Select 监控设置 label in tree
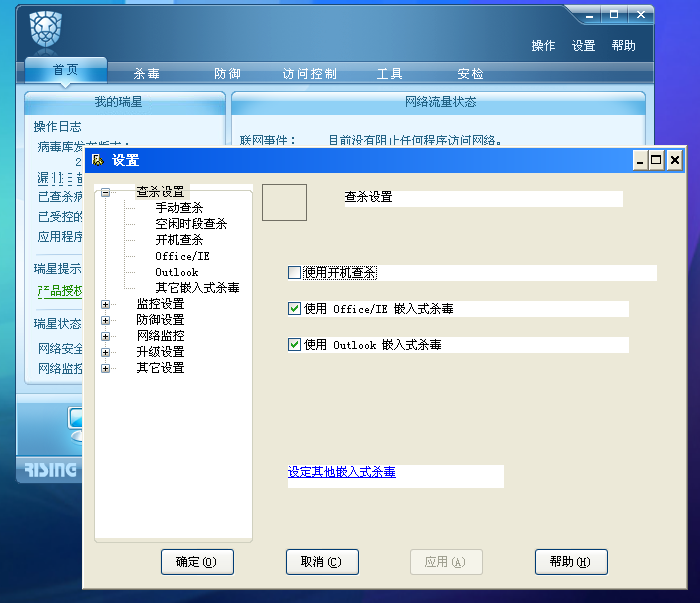This screenshot has height=603, width=700. (160, 304)
